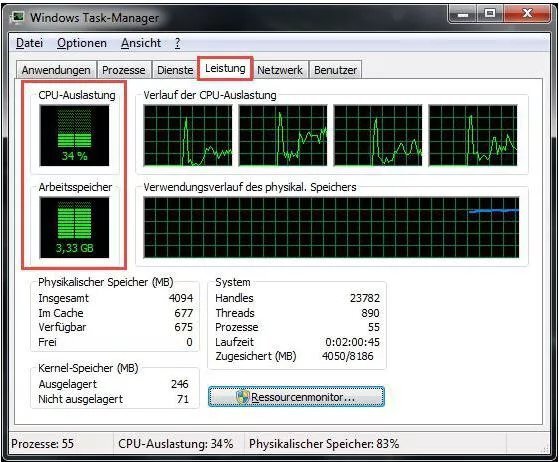The image size is (559, 462).
Task: Click the Ausgelagert value 246
Action: [x=180, y=384]
